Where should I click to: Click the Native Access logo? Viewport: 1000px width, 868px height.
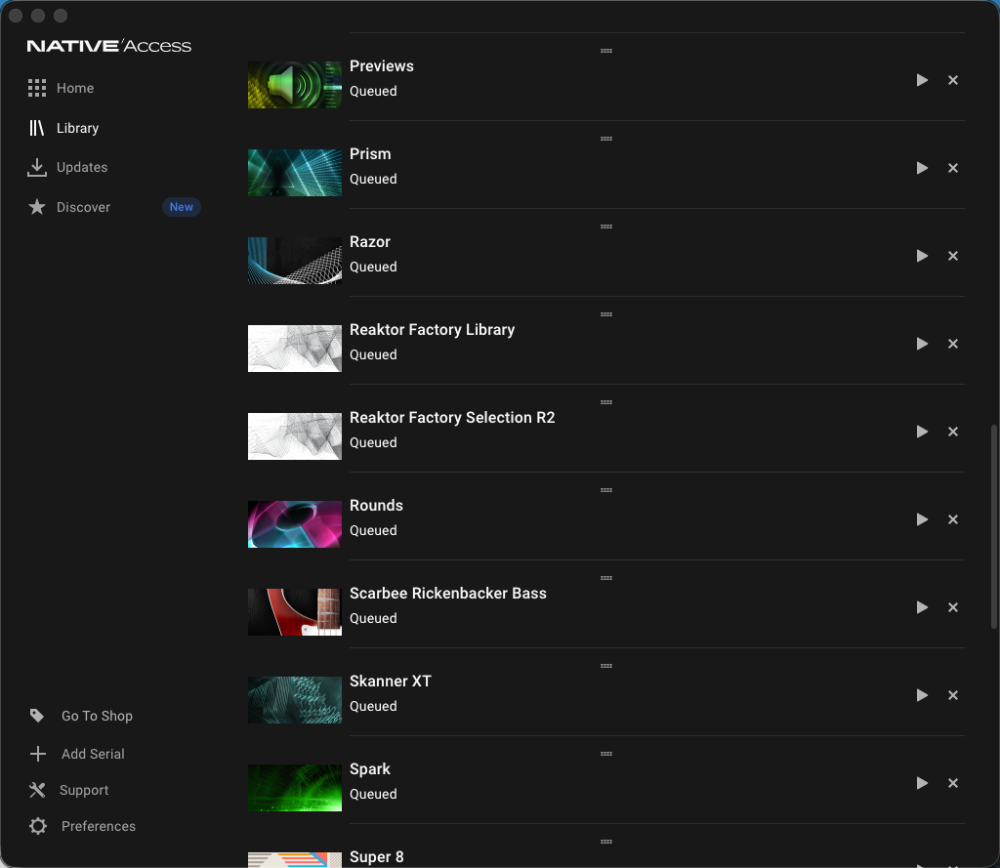pyautogui.click(x=109, y=46)
